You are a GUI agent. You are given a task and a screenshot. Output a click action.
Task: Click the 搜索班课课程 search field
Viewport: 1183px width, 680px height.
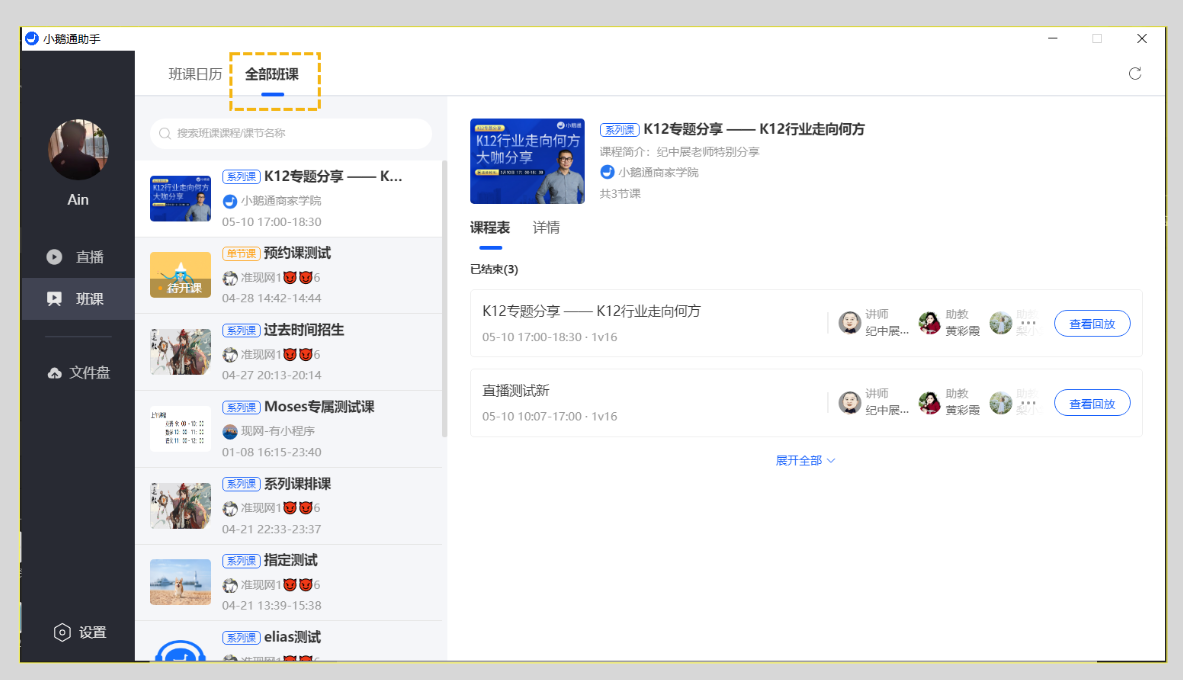(x=290, y=133)
